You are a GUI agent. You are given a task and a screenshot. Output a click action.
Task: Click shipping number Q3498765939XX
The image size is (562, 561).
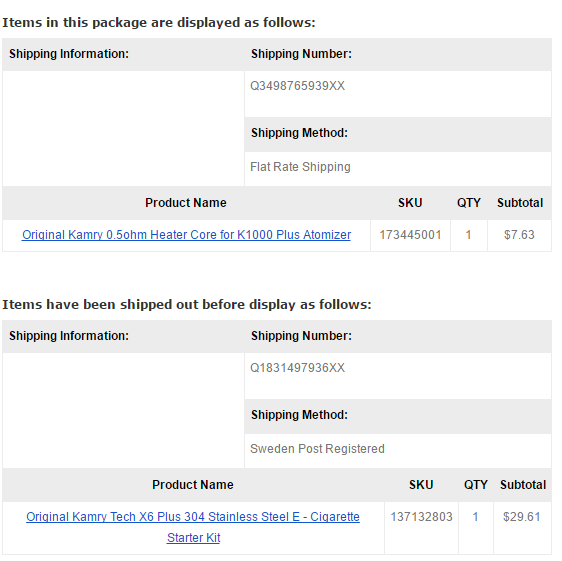click(x=297, y=86)
